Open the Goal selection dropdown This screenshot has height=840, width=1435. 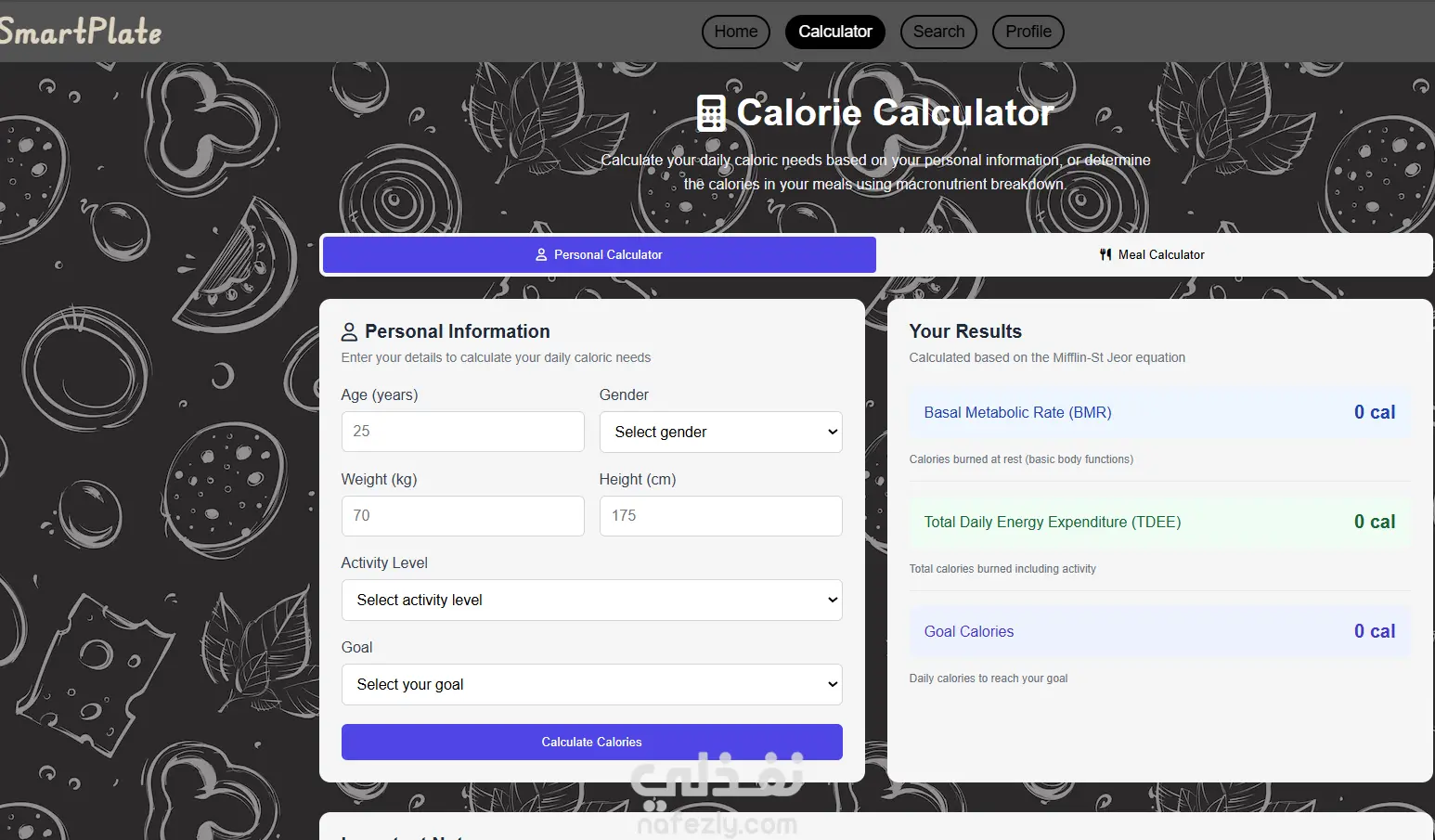[591, 684]
